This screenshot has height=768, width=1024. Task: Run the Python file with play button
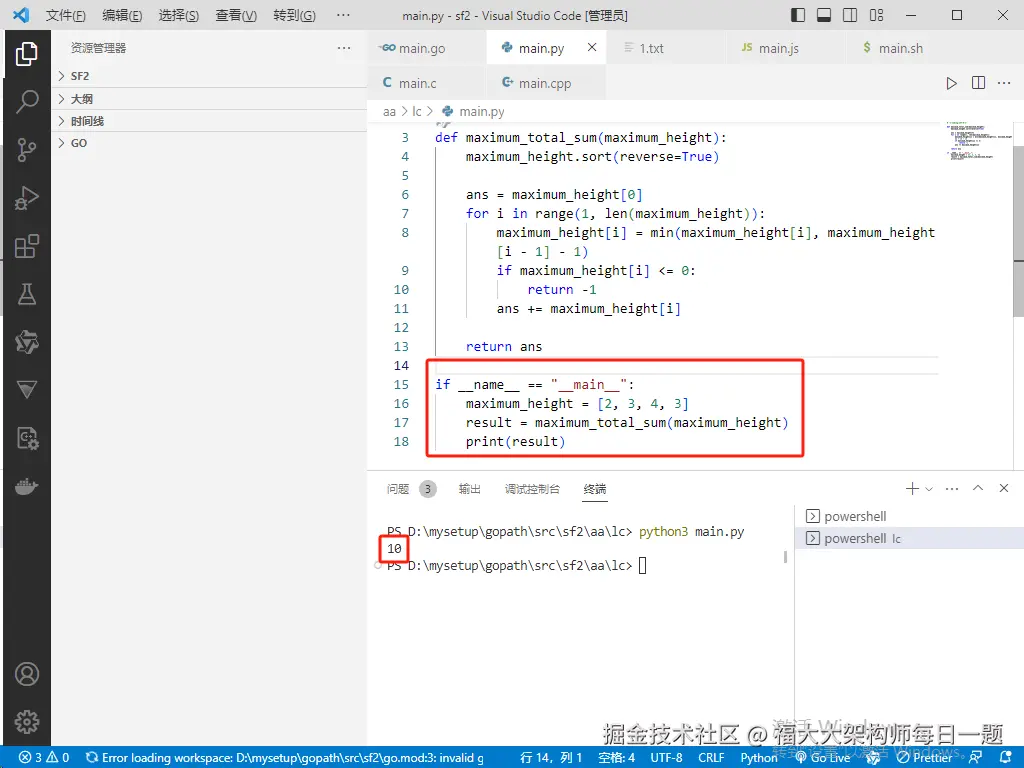[952, 83]
